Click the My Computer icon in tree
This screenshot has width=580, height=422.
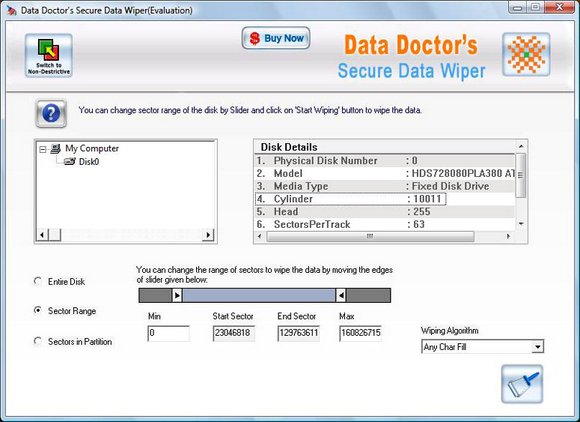(x=55, y=149)
